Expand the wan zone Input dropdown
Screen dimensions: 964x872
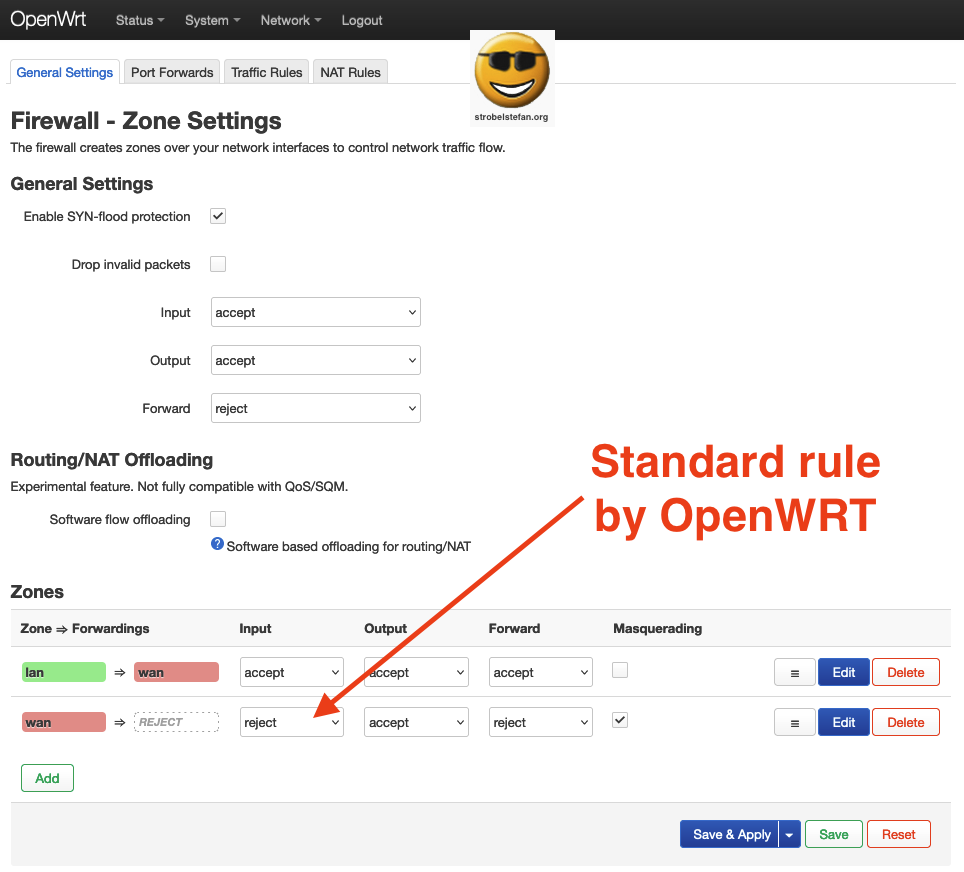(292, 723)
